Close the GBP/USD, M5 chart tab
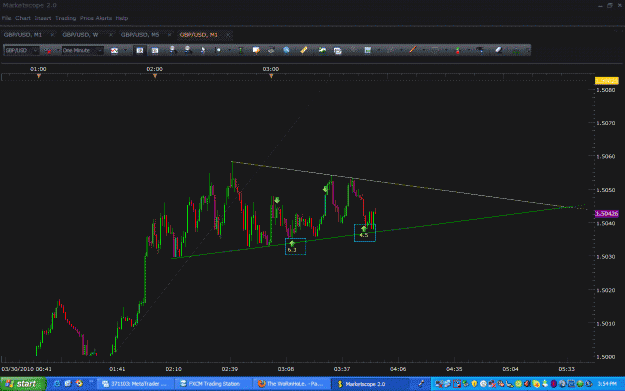Screen dimensions: 625x391 169,35
